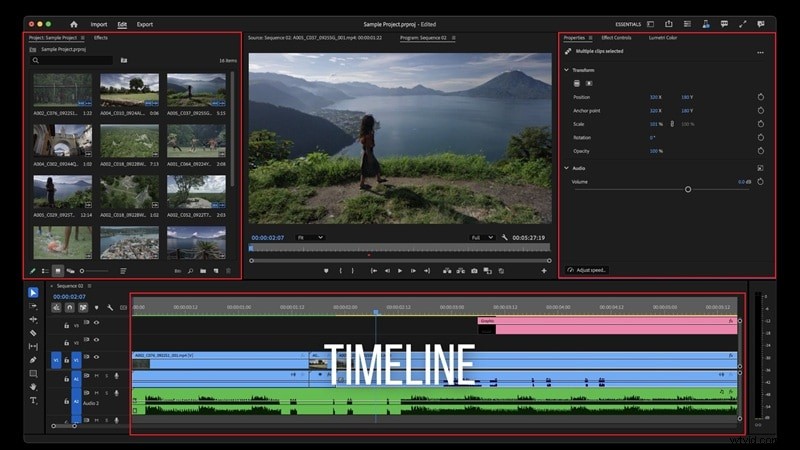The height and width of the screenshot is (450, 800).
Task: Open Program monitor settings wrench
Action: [x=505, y=237]
